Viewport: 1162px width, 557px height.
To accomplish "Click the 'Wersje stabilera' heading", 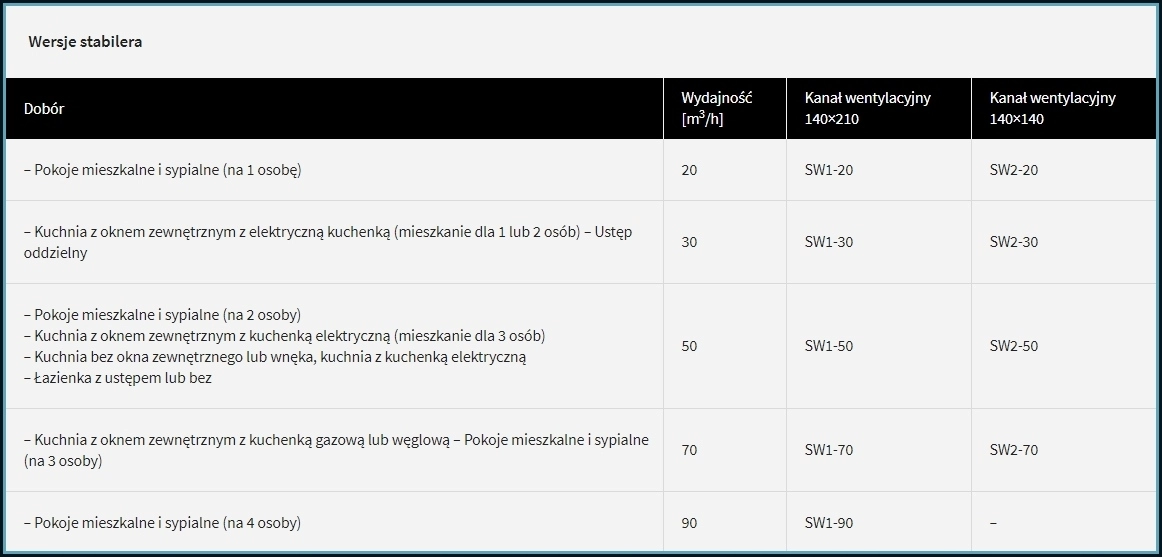I will [85, 42].
